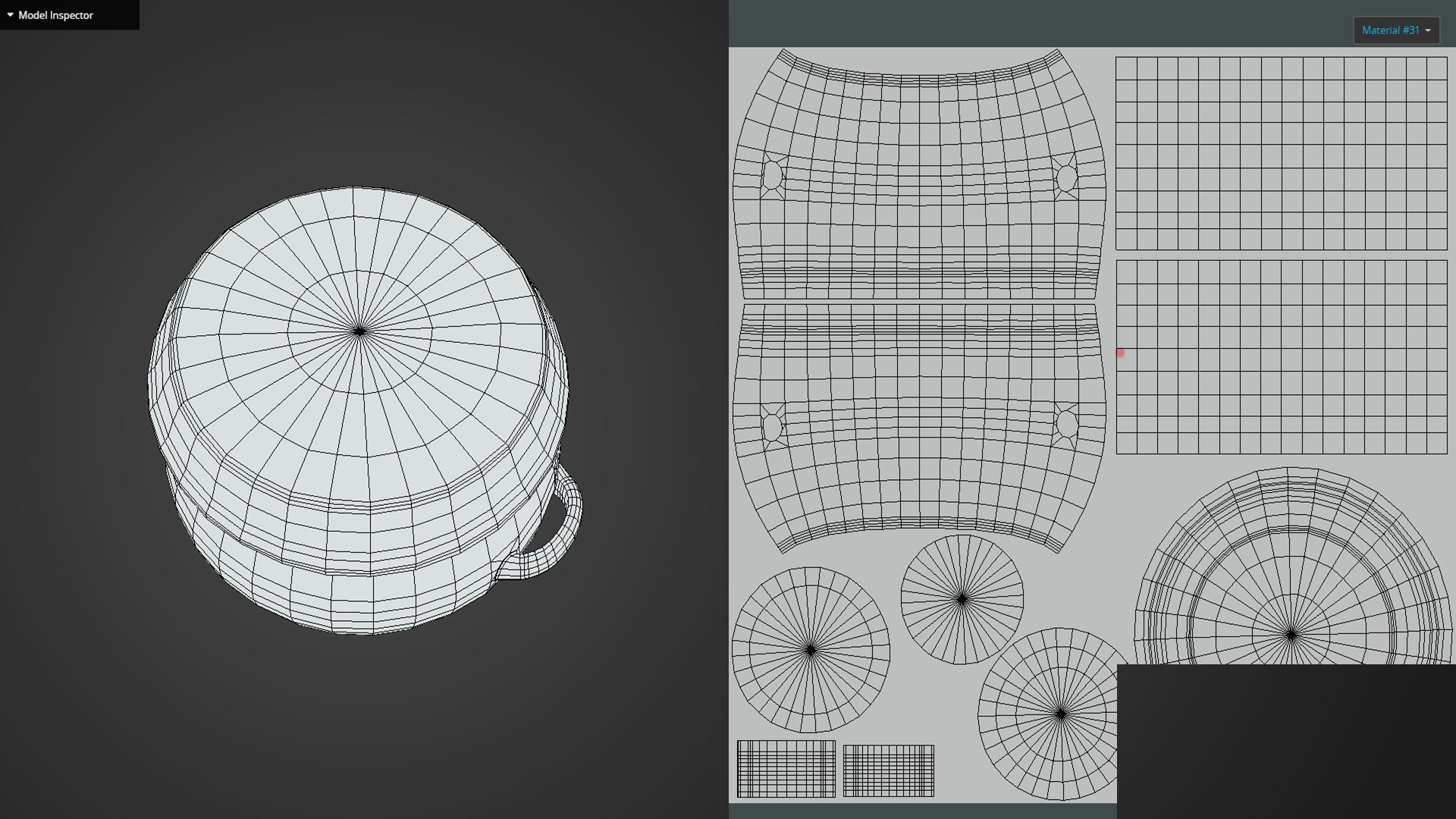Viewport: 1456px width, 819px height.
Task: Click the bottom-left circular UV island center
Action: [811, 650]
